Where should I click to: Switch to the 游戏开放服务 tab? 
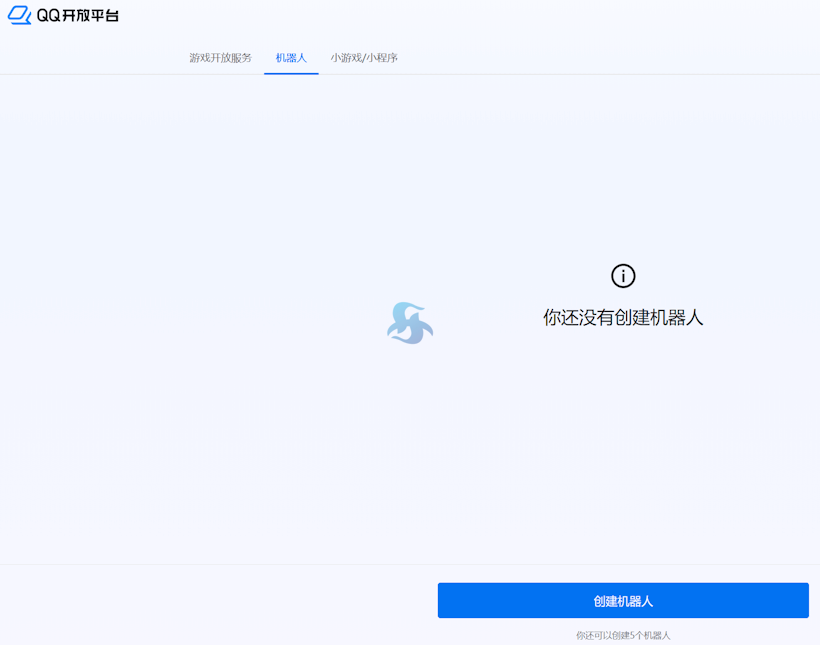pyautogui.click(x=220, y=57)
